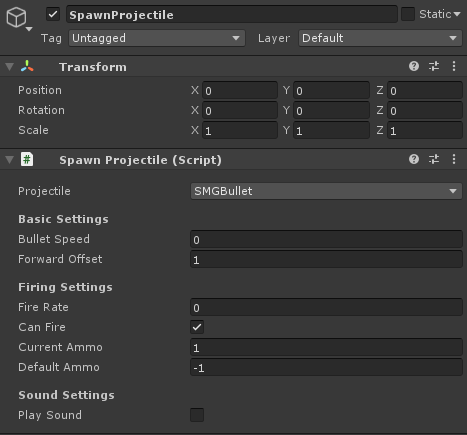467x435 pixels.
Task: Click the C# script icon
Action: (x=27, y=159)
